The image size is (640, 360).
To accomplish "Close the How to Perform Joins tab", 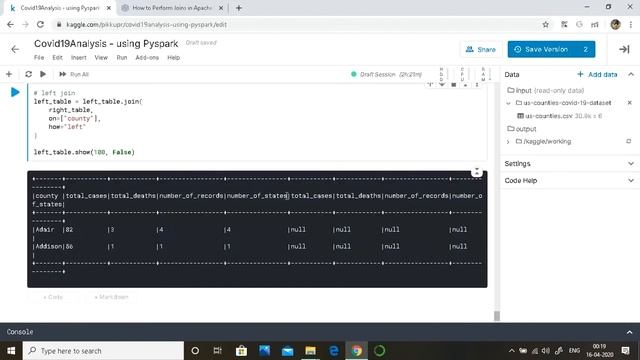I will point(221,8).
